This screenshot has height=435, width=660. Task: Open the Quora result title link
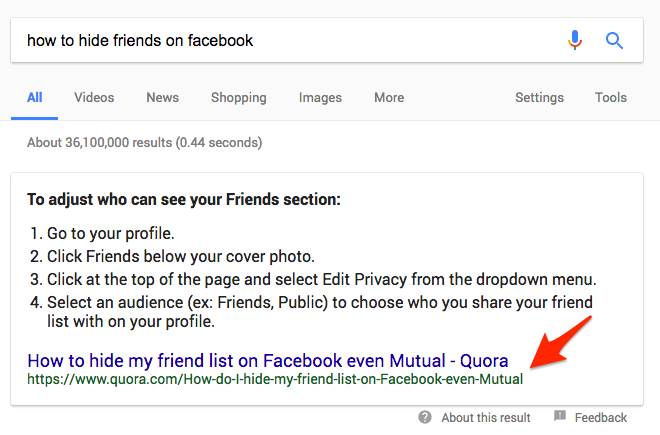267,361
